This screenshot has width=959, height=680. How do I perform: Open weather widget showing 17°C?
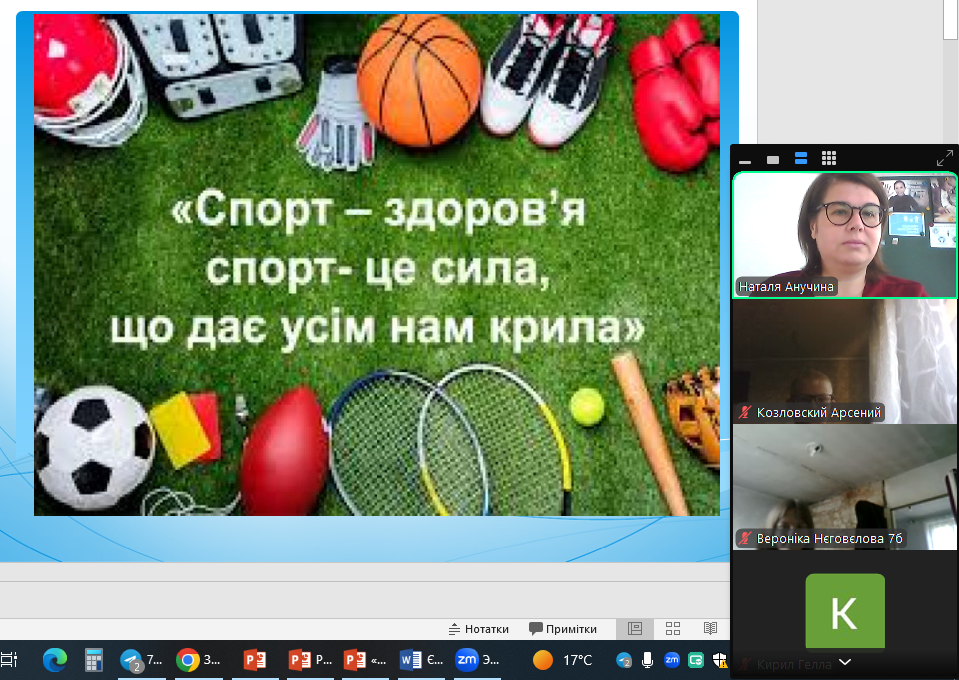(563, 660)
